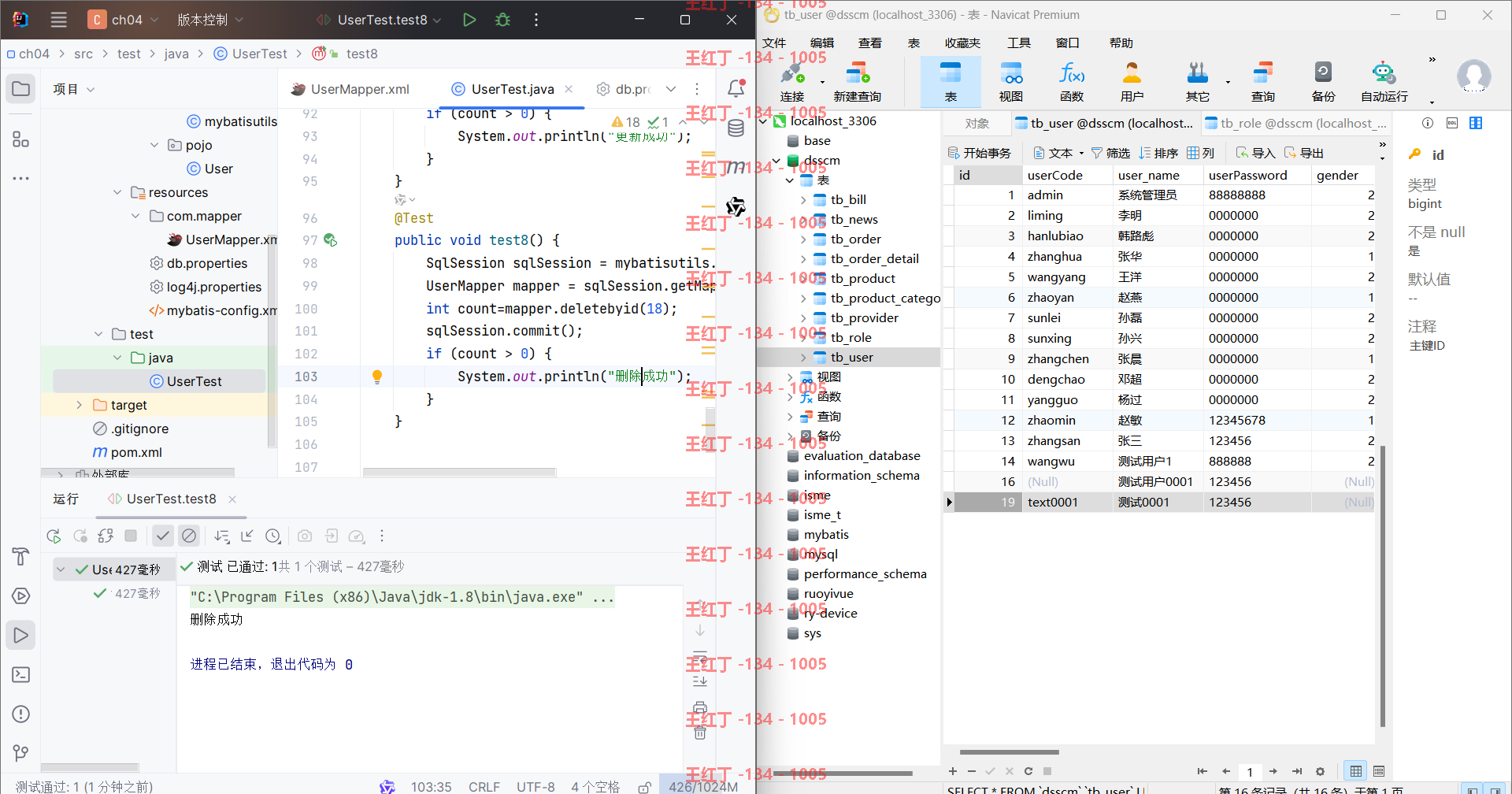This screenshot has height=794, width=1512.
Task: Switch Navicat to form view
Action: pyautogui.click(x=1379, y=771)
